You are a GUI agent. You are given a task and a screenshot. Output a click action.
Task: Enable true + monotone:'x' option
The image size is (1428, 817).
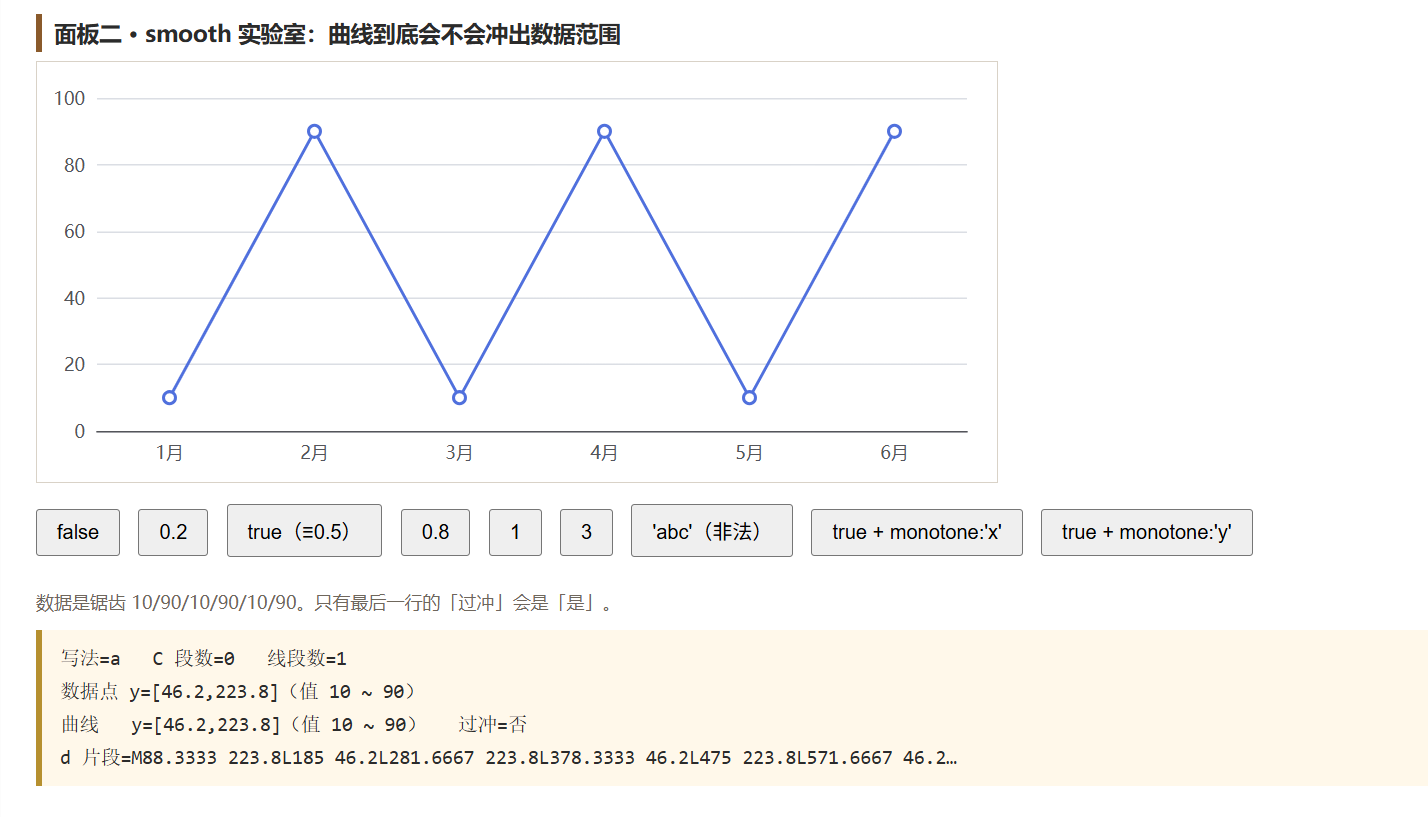917,532
